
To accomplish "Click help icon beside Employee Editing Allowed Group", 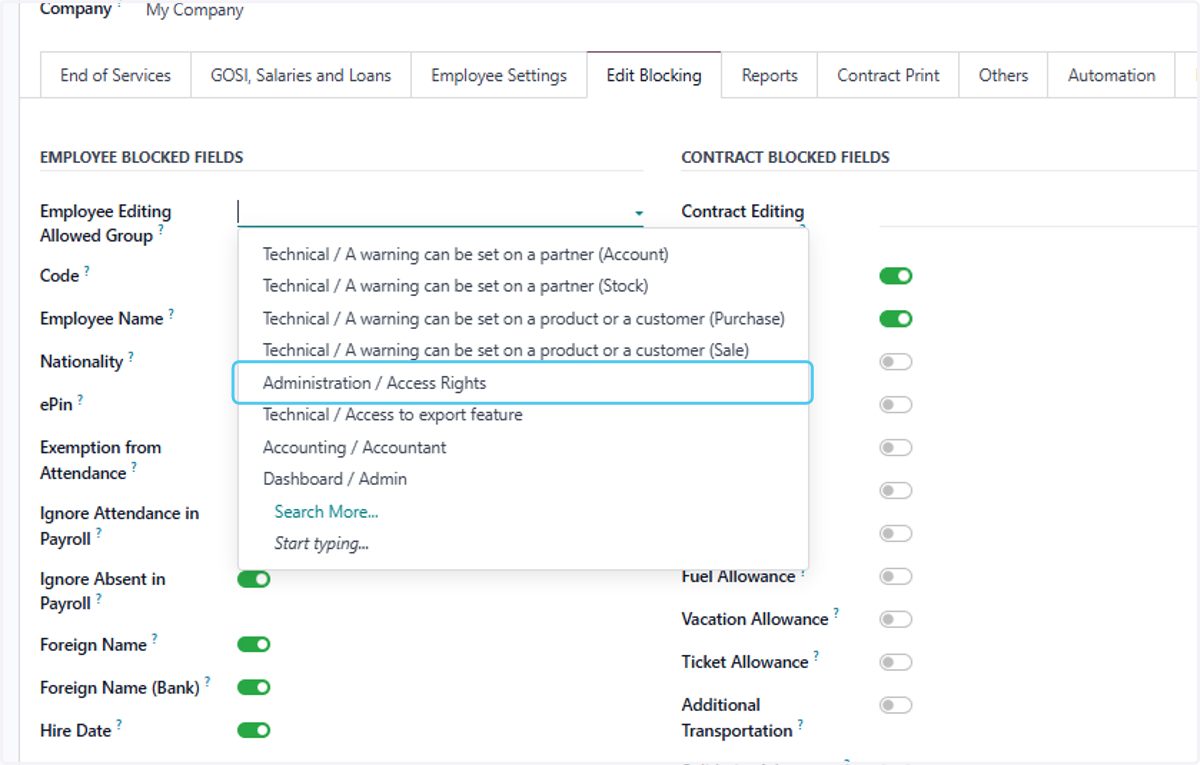I will pyautogui.click(x=161, y=230).
